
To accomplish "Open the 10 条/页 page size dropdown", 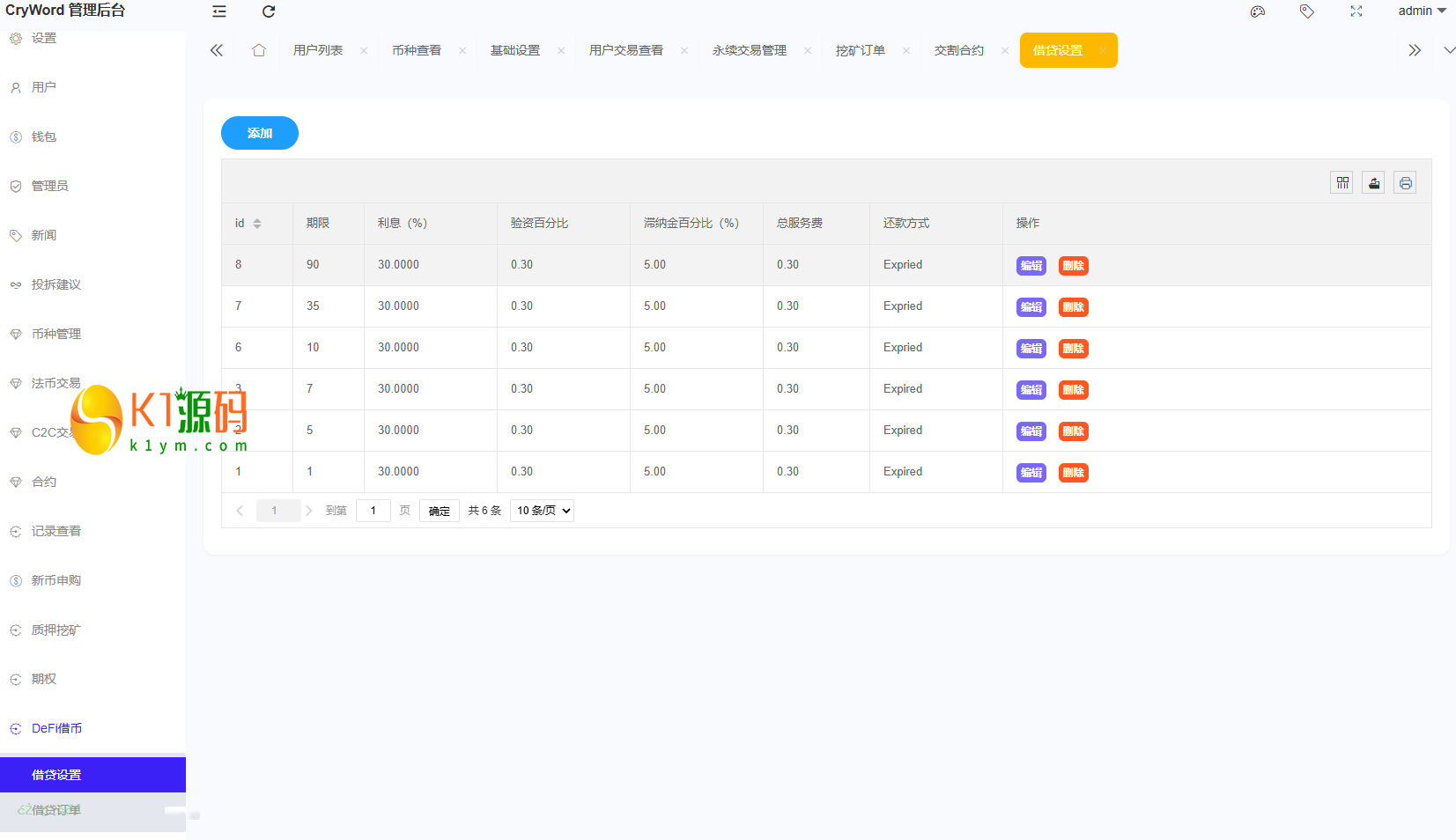I will [542, 511].
